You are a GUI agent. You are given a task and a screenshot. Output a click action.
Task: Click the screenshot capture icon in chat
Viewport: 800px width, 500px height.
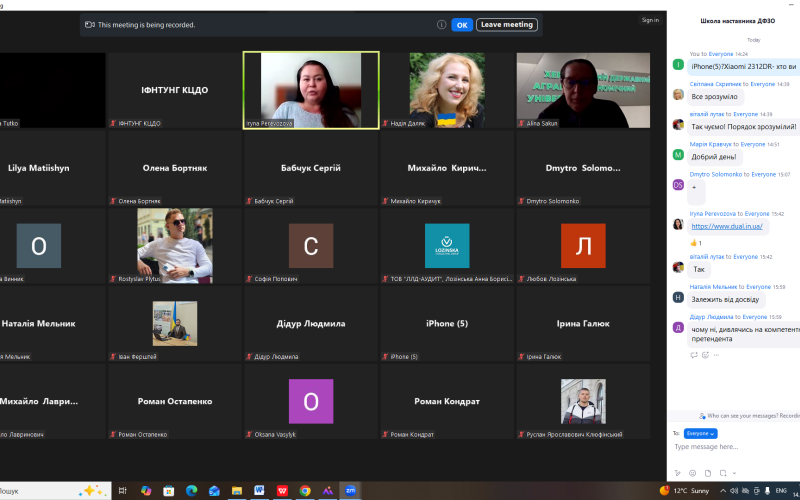[x=723, y=473]
